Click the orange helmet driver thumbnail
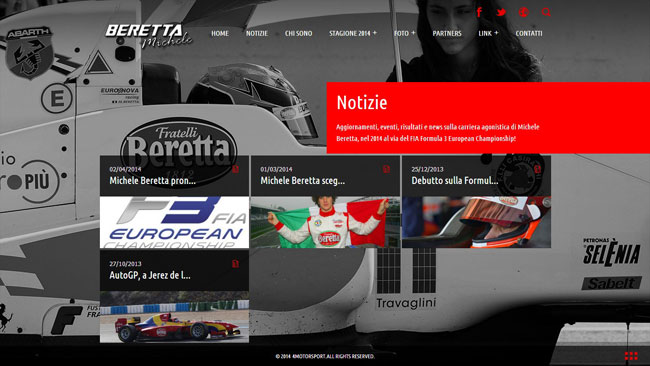 coord(477,222)
